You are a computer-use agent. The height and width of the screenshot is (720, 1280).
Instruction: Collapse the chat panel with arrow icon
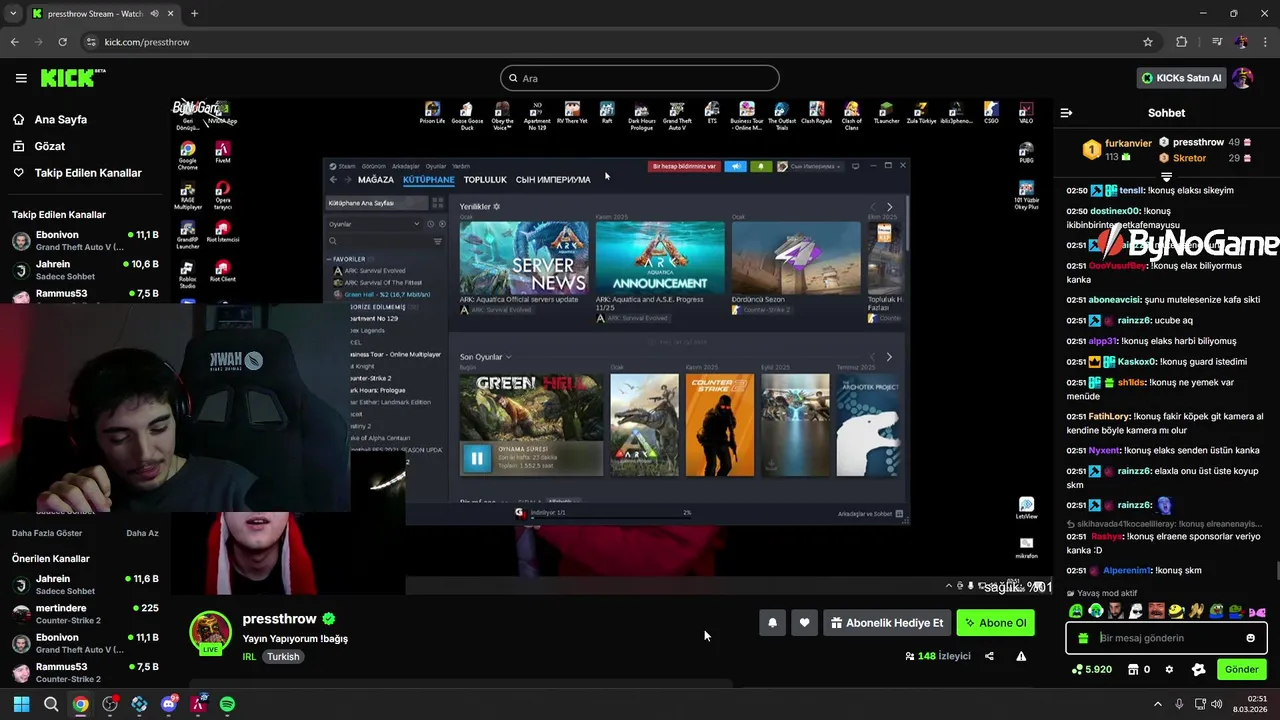tap(1066, 113)
